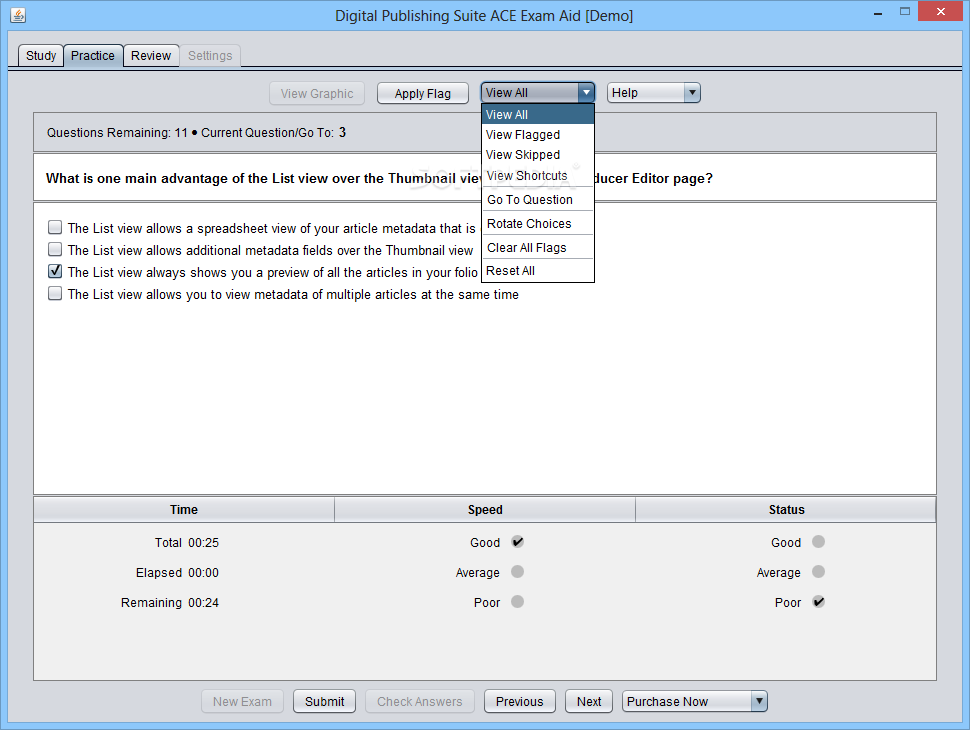Screen dimensions: 970x730
Task: Check the multiple articles metadata answer checkbox
Action: 55,293
